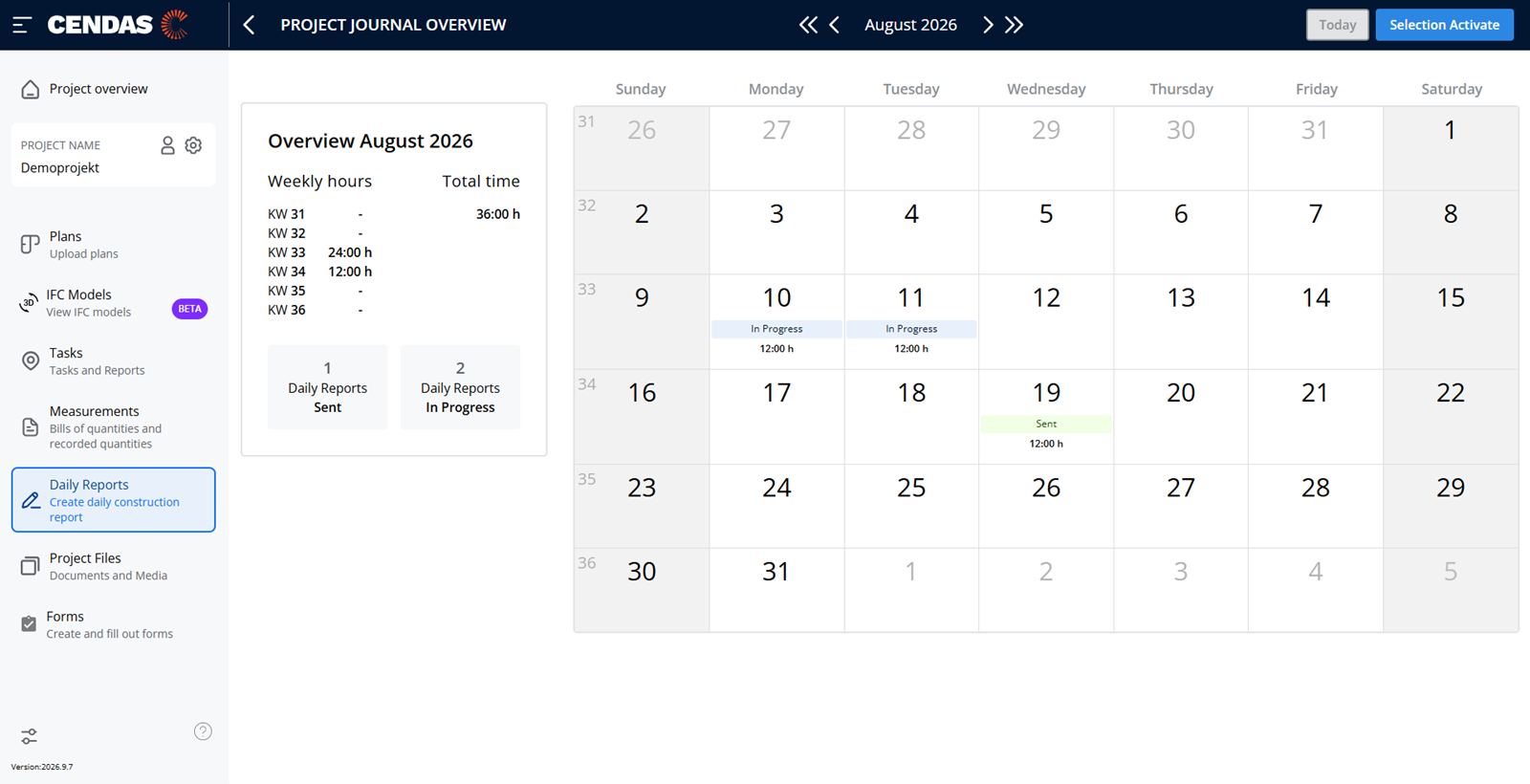This screenshot has width=1530, height=784.
Task: Select Daily Reports menu item
Action: point(114,500)
